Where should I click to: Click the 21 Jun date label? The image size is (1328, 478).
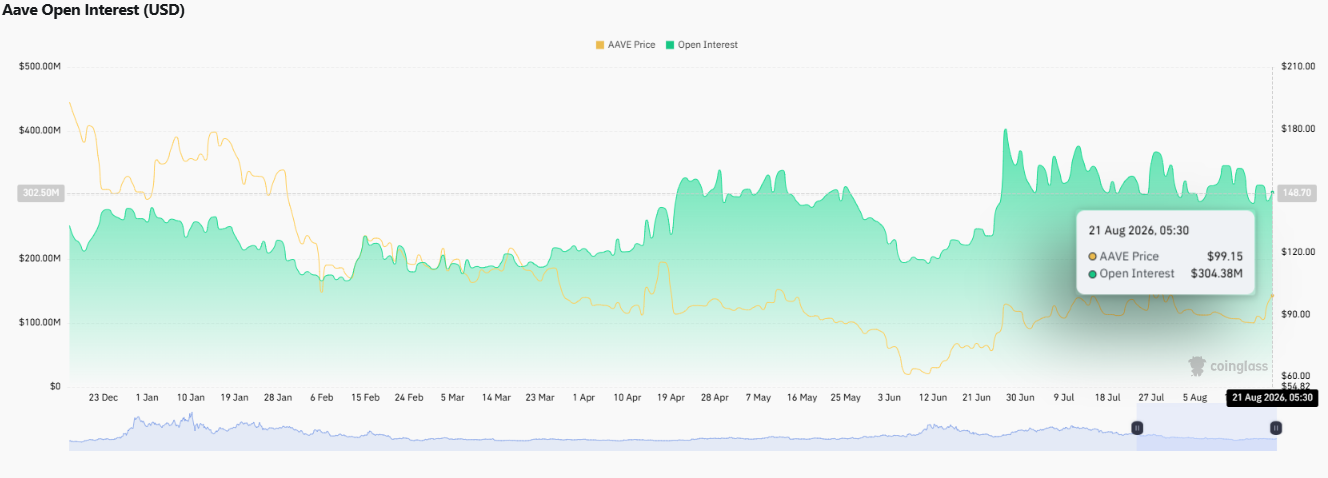coord(976,397)
